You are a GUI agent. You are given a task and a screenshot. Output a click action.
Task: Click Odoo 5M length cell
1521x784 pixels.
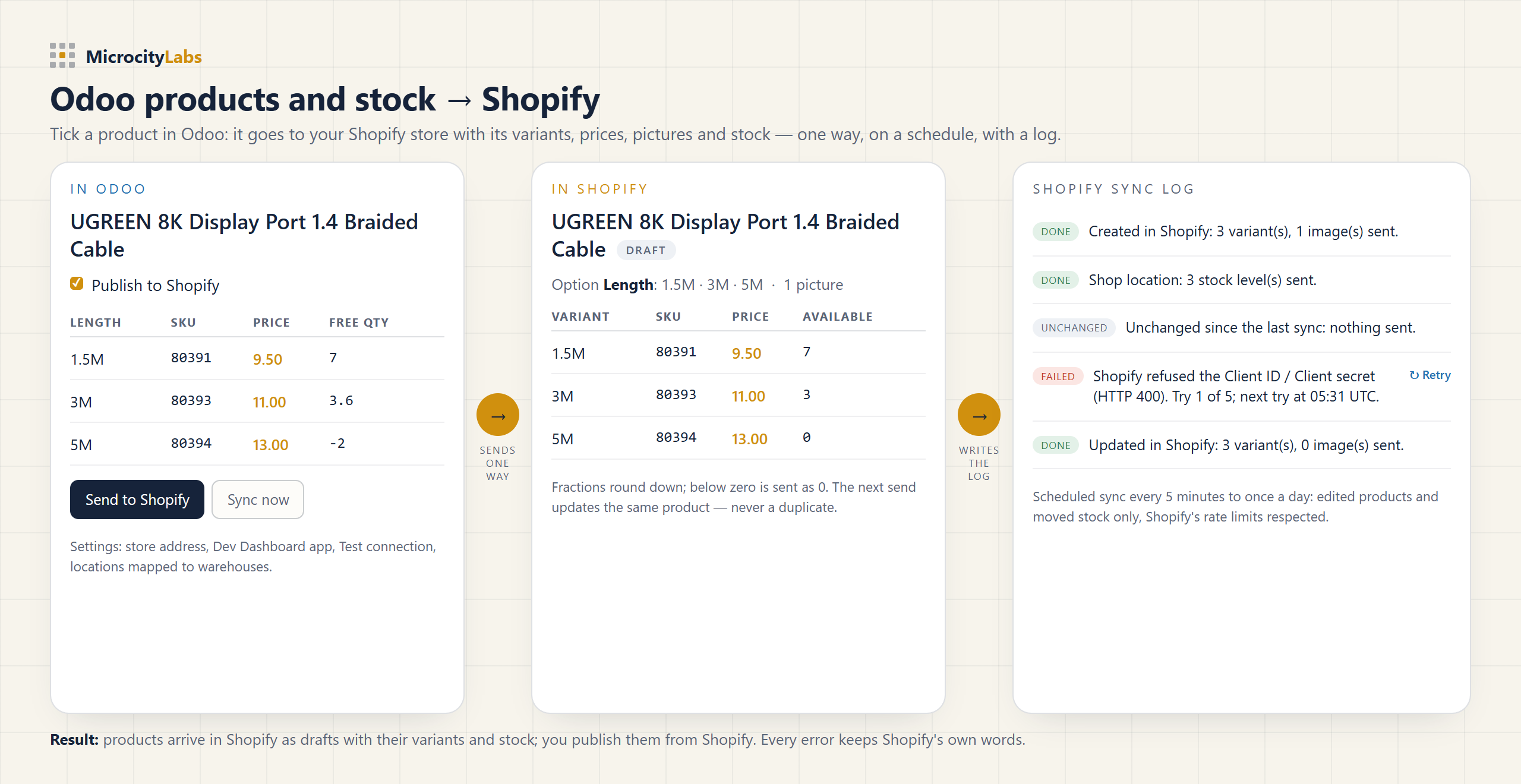81,444
